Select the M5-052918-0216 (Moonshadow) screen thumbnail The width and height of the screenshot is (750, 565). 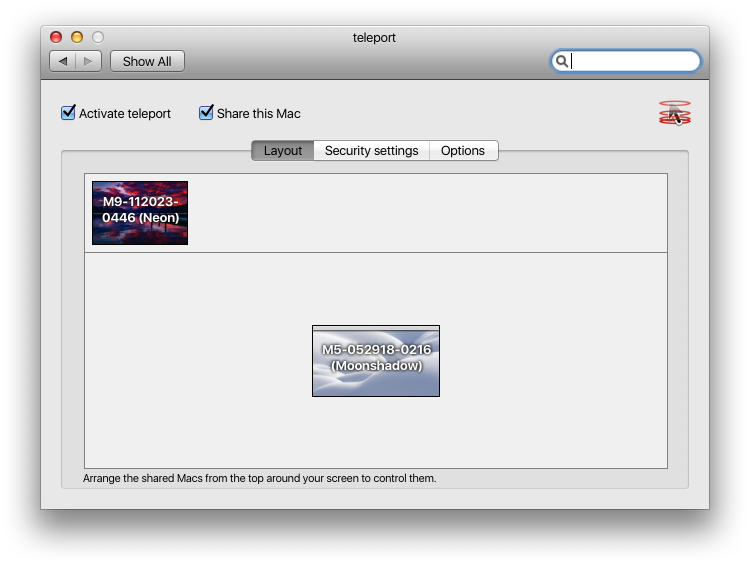point(376,360)
